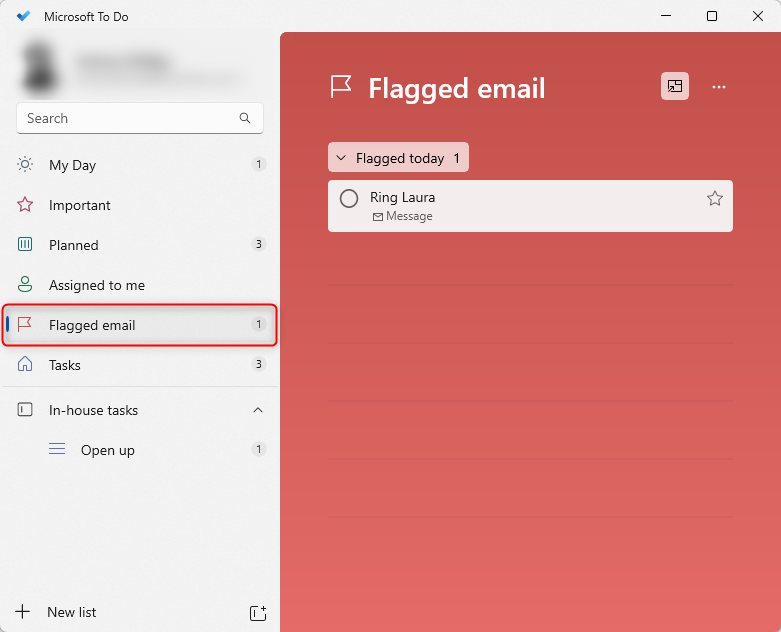The width and height of the screenshot is (781, 632).
Task: Open the Open up list
Action: [x=139, y=450]
